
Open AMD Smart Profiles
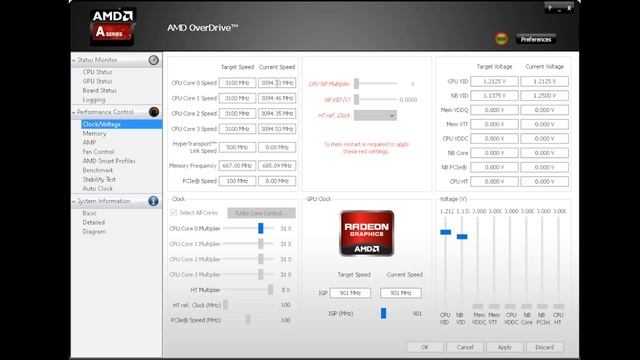[109, 161]
